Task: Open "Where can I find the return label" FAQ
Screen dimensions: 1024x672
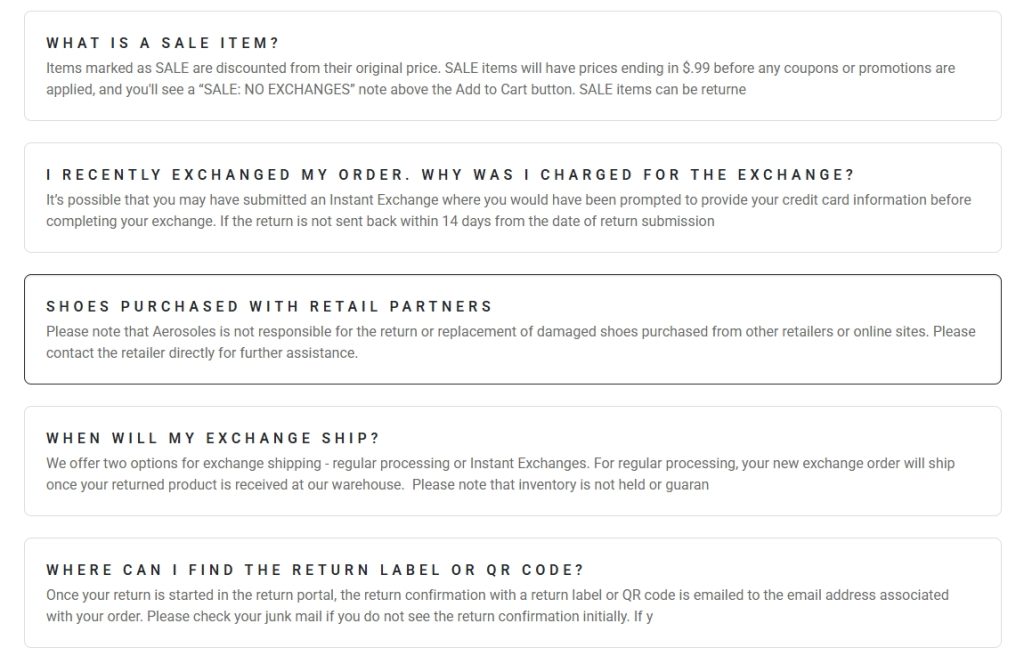Action: point(315,571)
